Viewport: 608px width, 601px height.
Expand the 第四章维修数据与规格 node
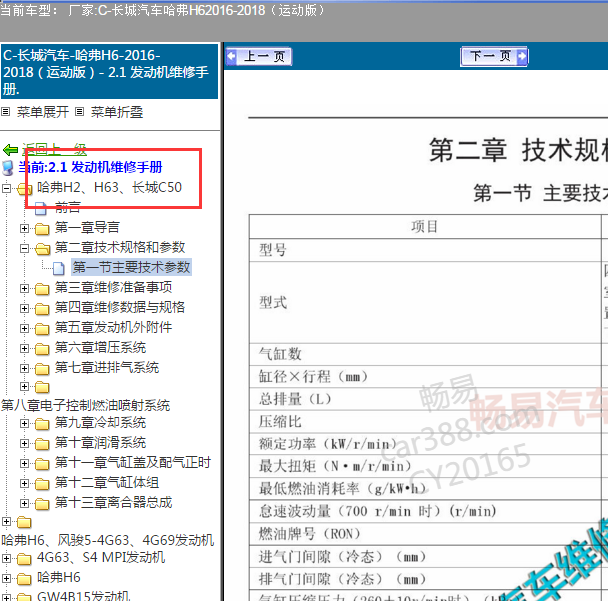coord(24,309)
